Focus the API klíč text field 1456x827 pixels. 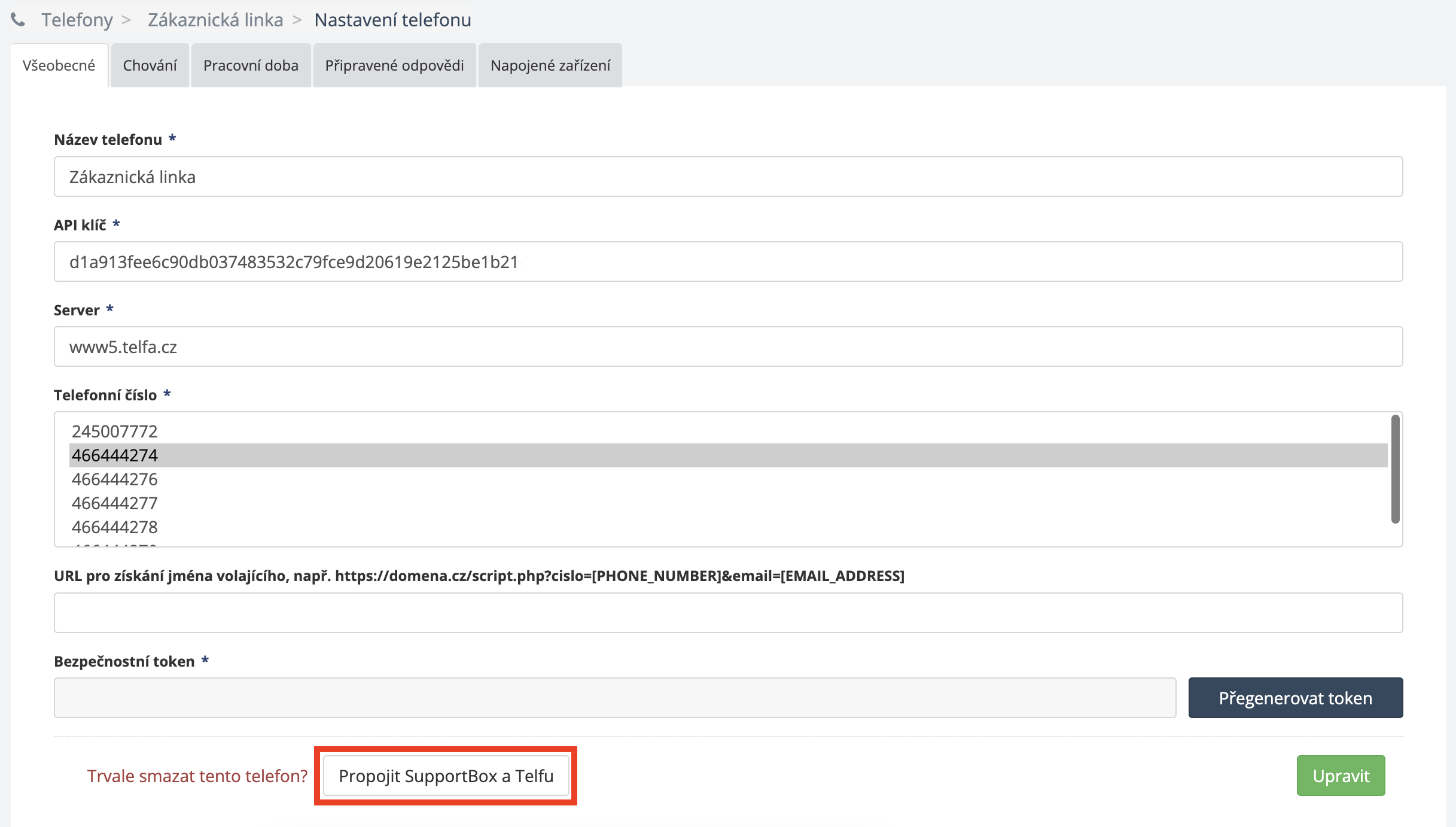[728, 262]
